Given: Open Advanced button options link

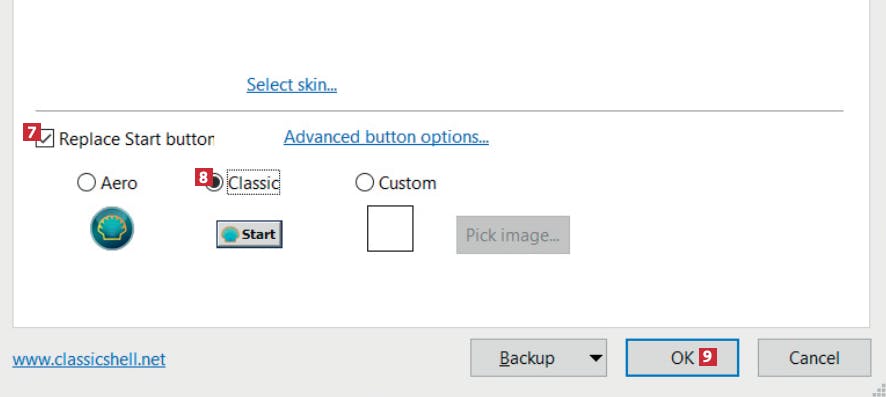Looking at the screenshot, I should pos(386,137).
